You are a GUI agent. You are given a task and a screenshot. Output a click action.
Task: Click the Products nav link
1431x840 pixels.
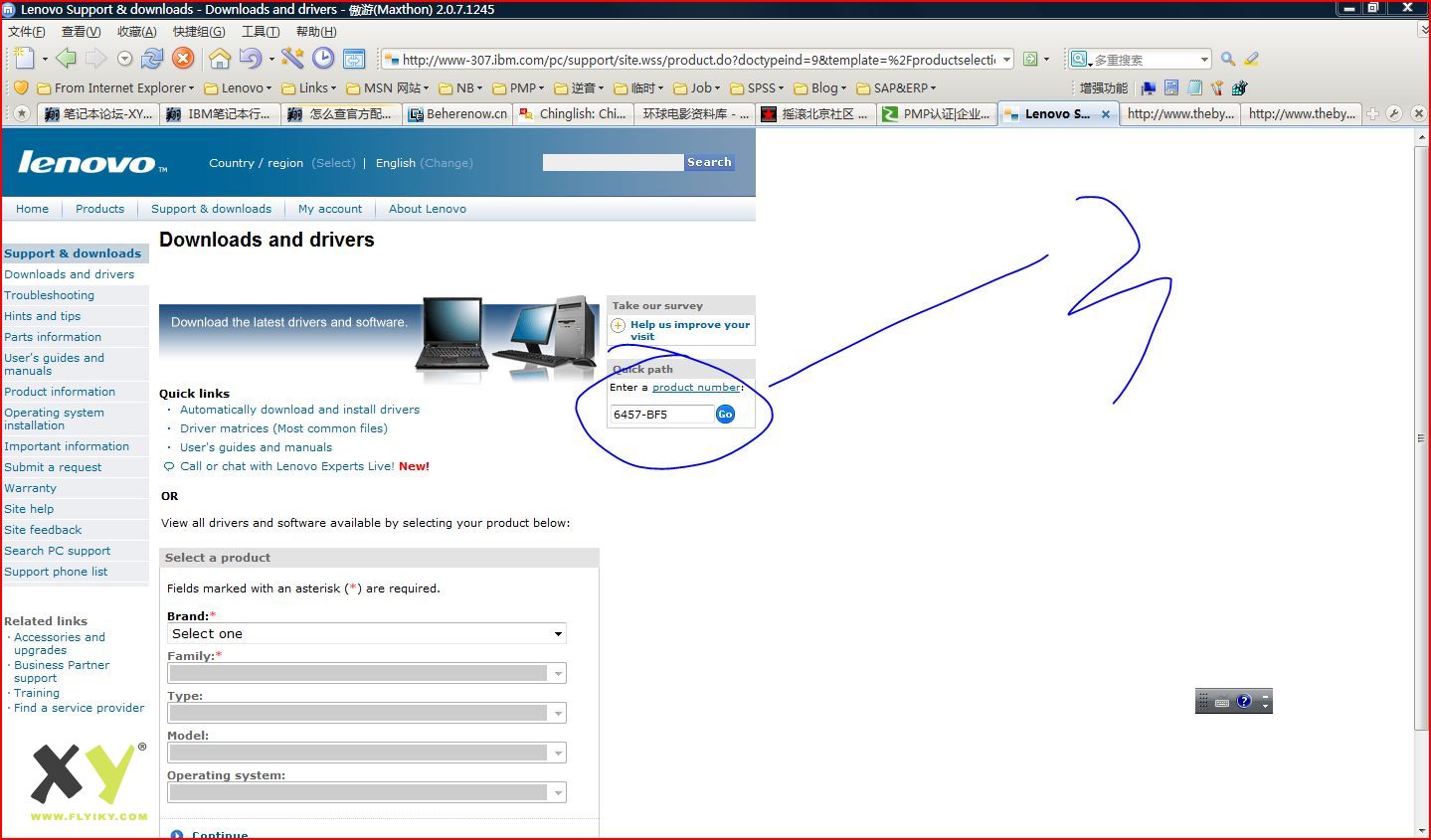click(99, 209)
